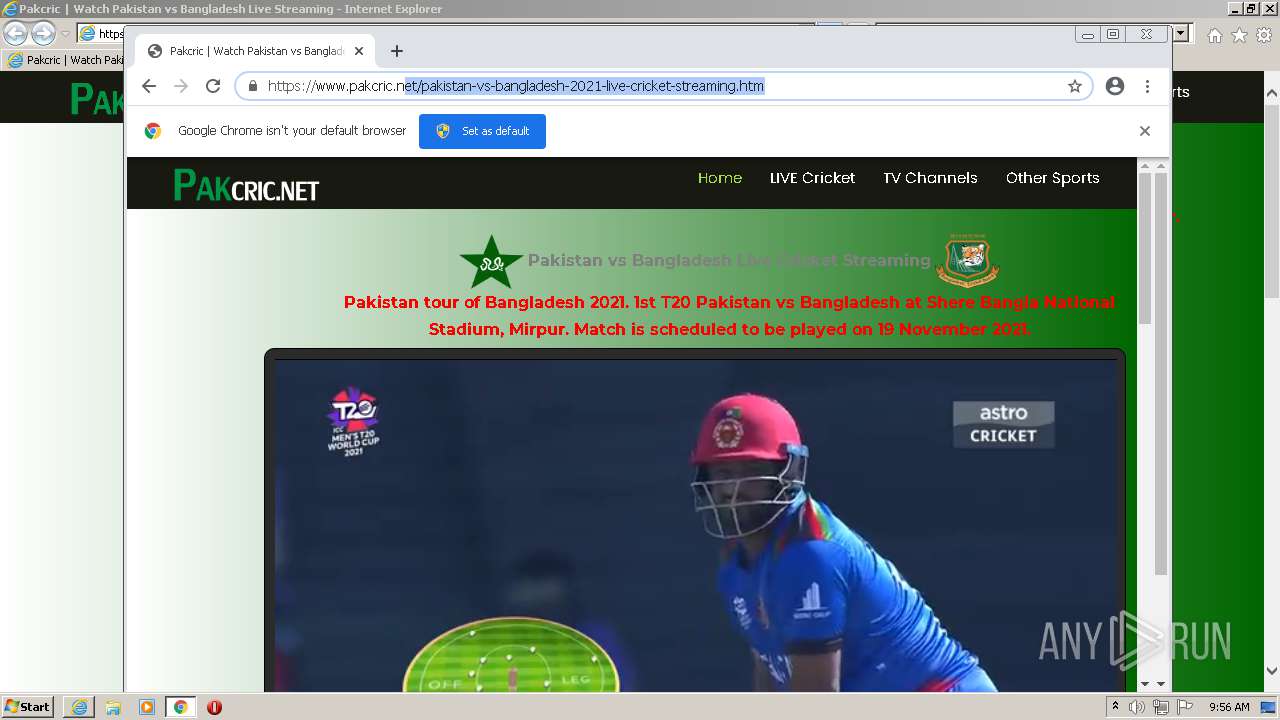Image resolution: width=1280 pixels, height=720 pixels.
Task: Open the LIVE Cricket nav link
Action: point(812,178)
